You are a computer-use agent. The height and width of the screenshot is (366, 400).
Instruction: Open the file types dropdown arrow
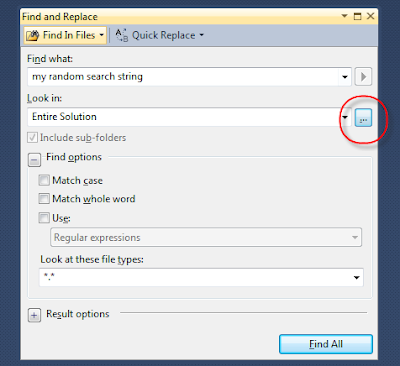click(x=357, y=278)
